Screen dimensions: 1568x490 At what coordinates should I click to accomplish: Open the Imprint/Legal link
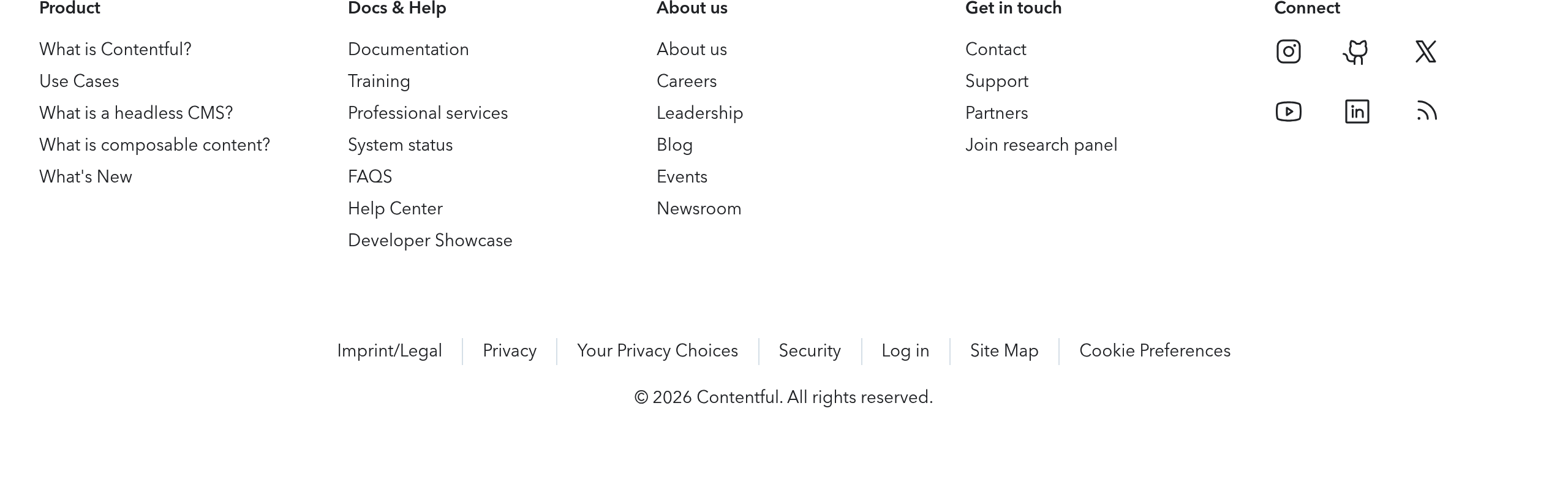point(389,351)
